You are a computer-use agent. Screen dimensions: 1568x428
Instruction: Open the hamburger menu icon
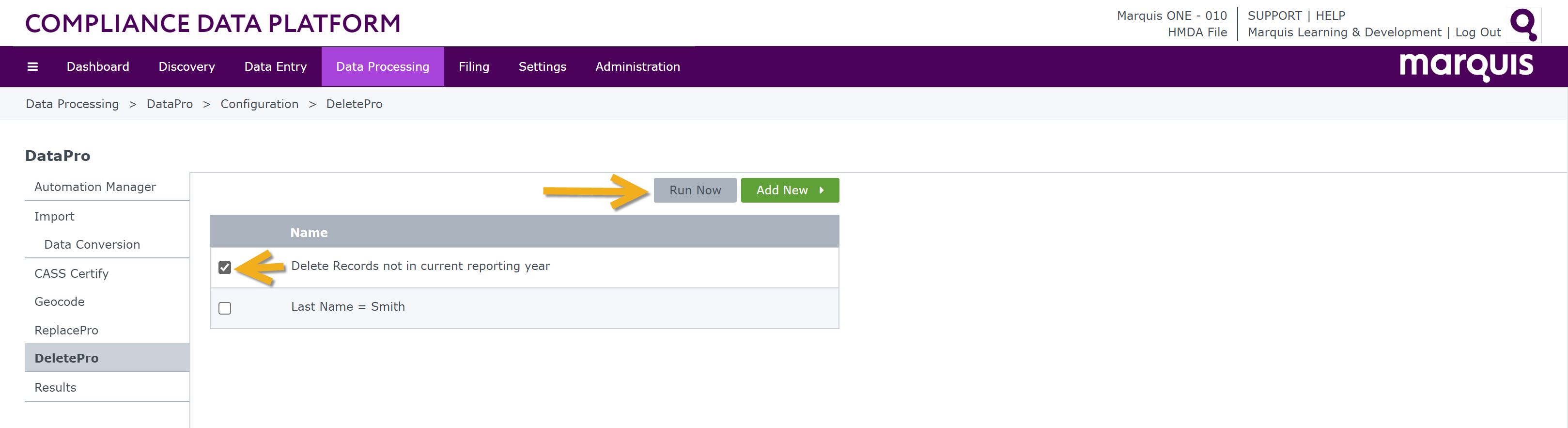tap(33, 66)
